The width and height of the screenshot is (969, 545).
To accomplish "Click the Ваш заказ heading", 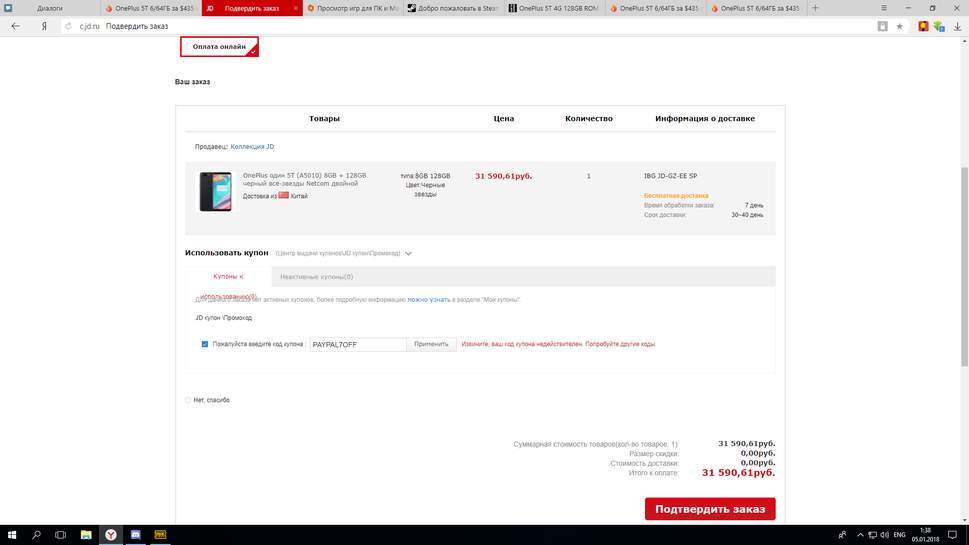I will click(x=192, y=82).
